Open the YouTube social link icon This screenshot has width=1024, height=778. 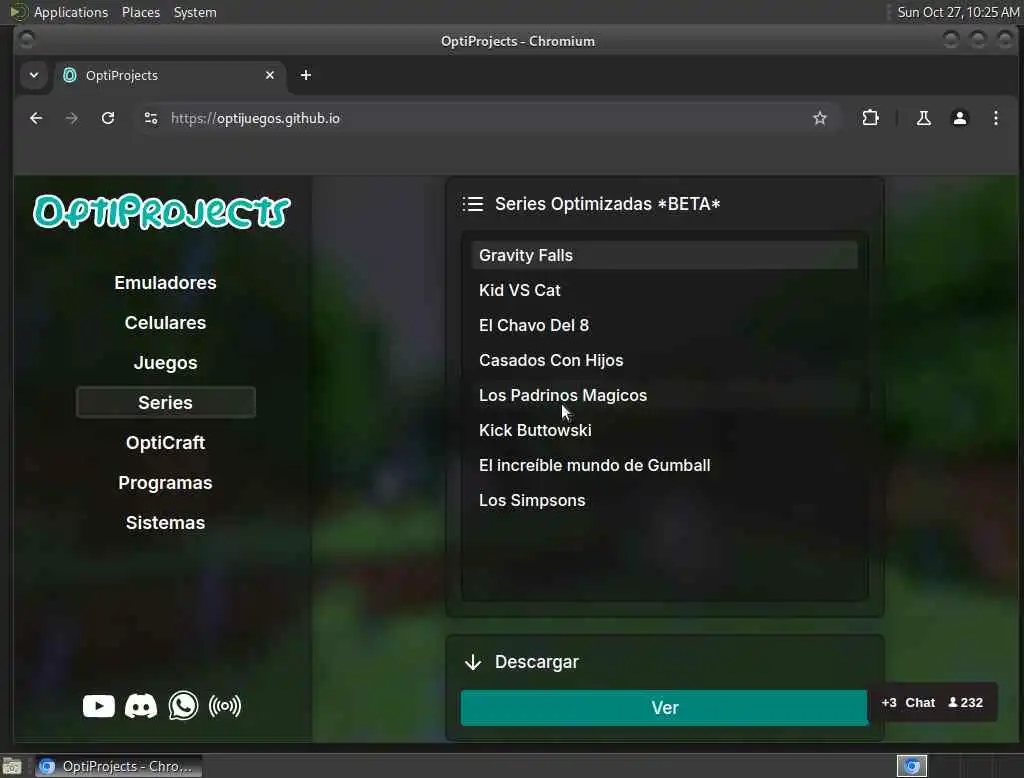[99, 706]
